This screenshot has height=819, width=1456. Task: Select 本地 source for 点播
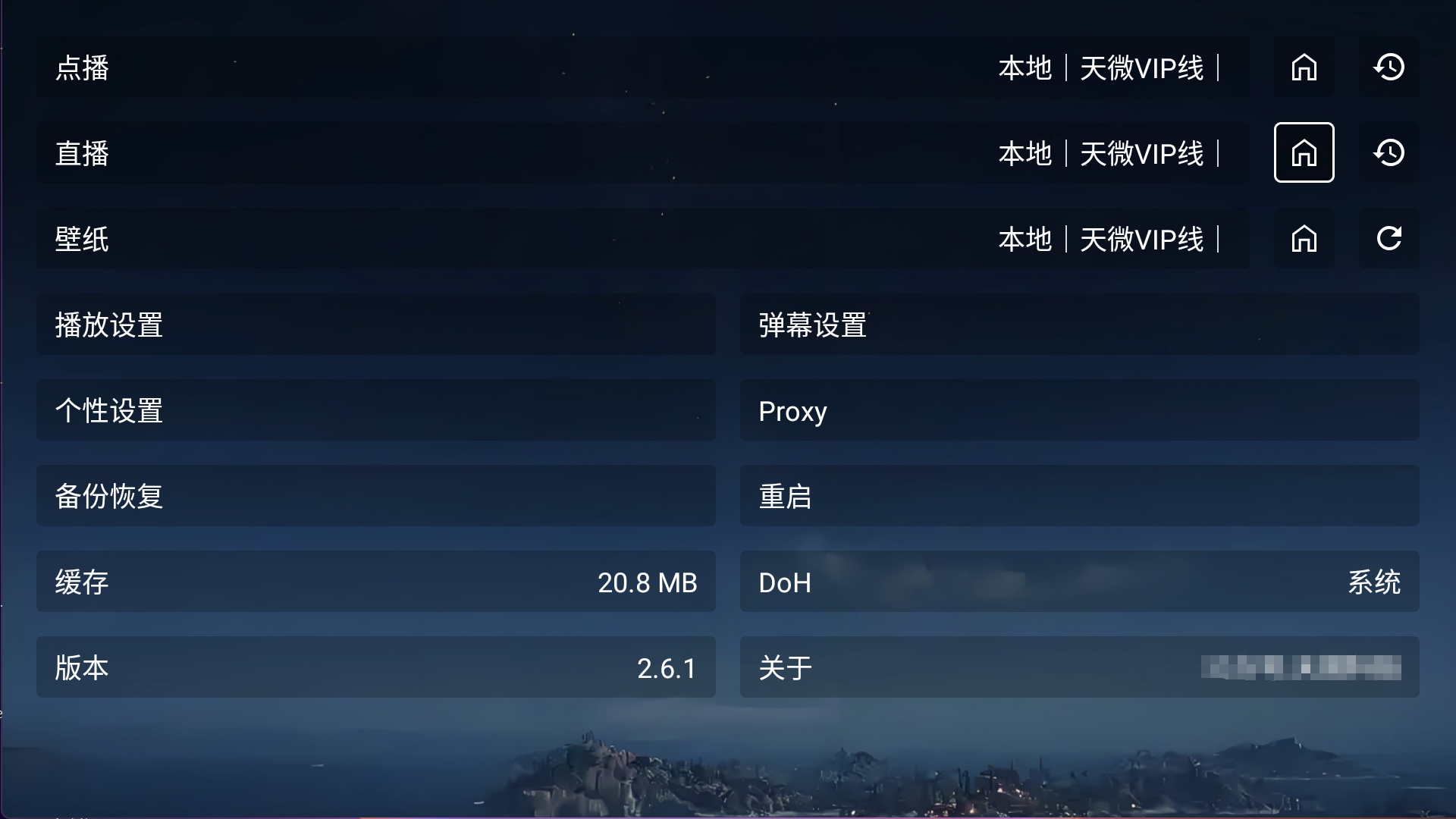[x=1025, y=67]
